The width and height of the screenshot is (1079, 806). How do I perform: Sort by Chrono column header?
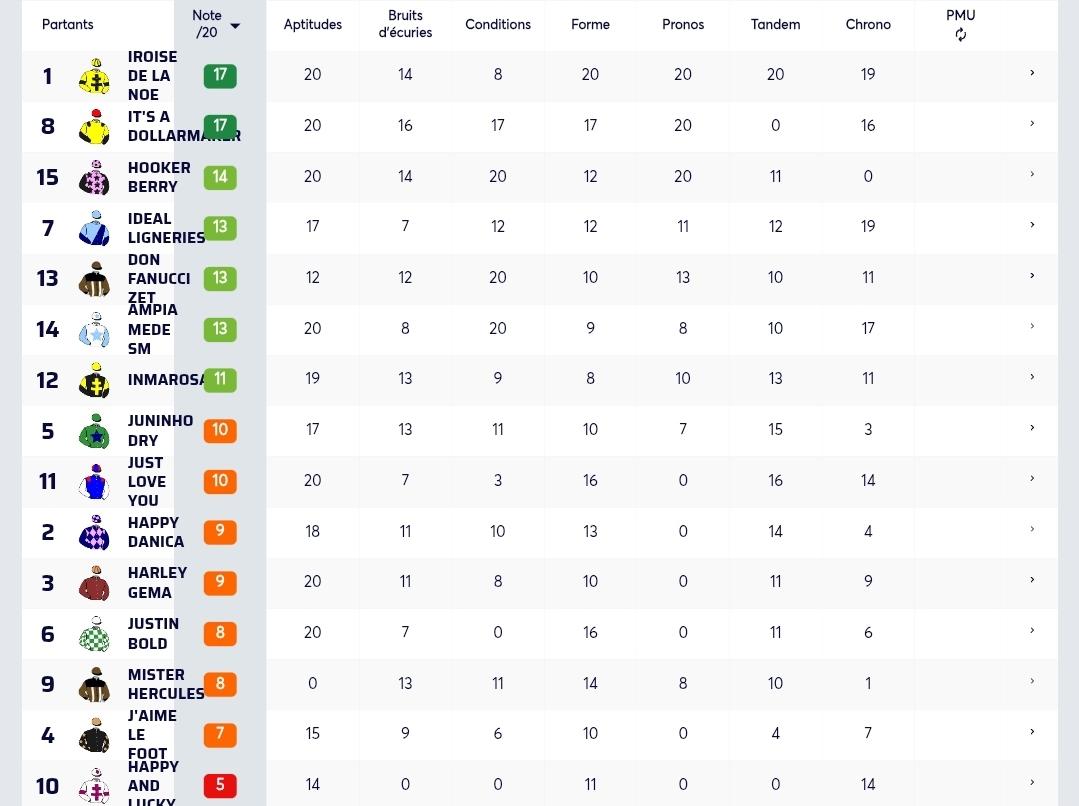point(868,24)
